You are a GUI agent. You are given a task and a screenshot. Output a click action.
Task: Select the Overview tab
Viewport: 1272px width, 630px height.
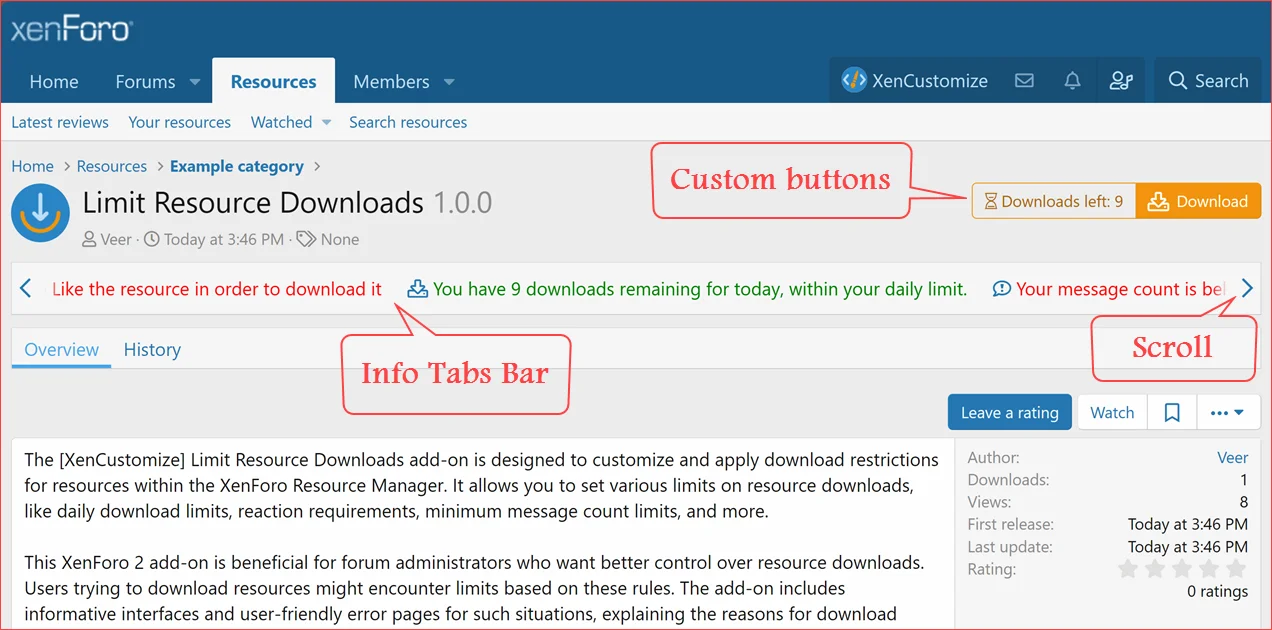[x=61, y=350]
